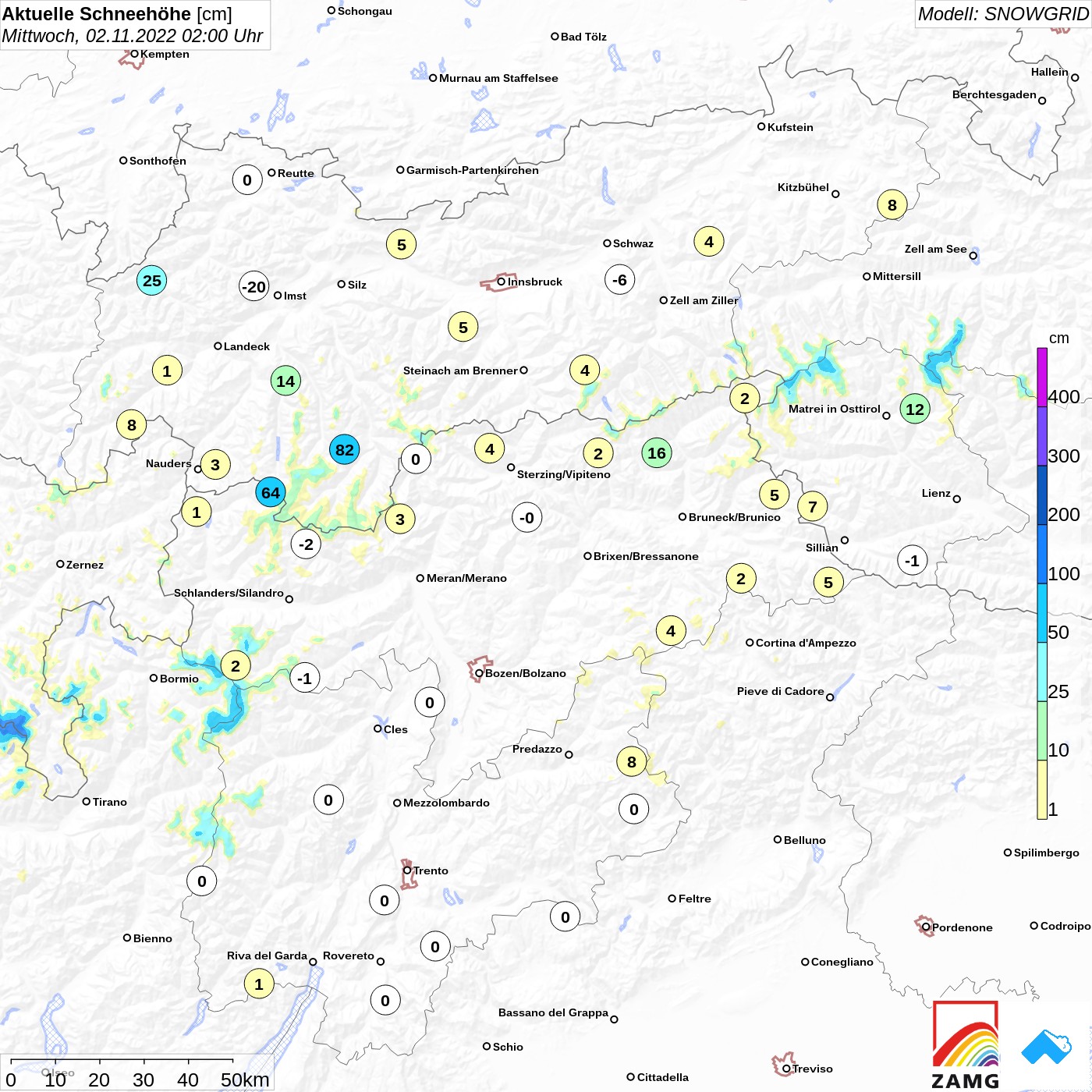Select the blue 64 cm station marker
1092x1092 pixels.
(x=271, y=493)
